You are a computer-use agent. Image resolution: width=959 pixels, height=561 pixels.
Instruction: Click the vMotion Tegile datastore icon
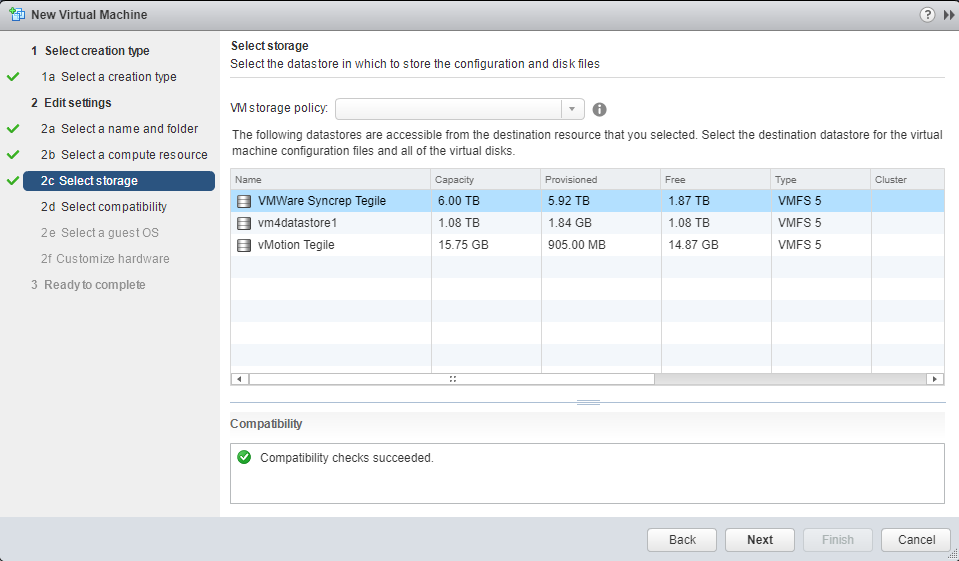click(x=244, y=245)
